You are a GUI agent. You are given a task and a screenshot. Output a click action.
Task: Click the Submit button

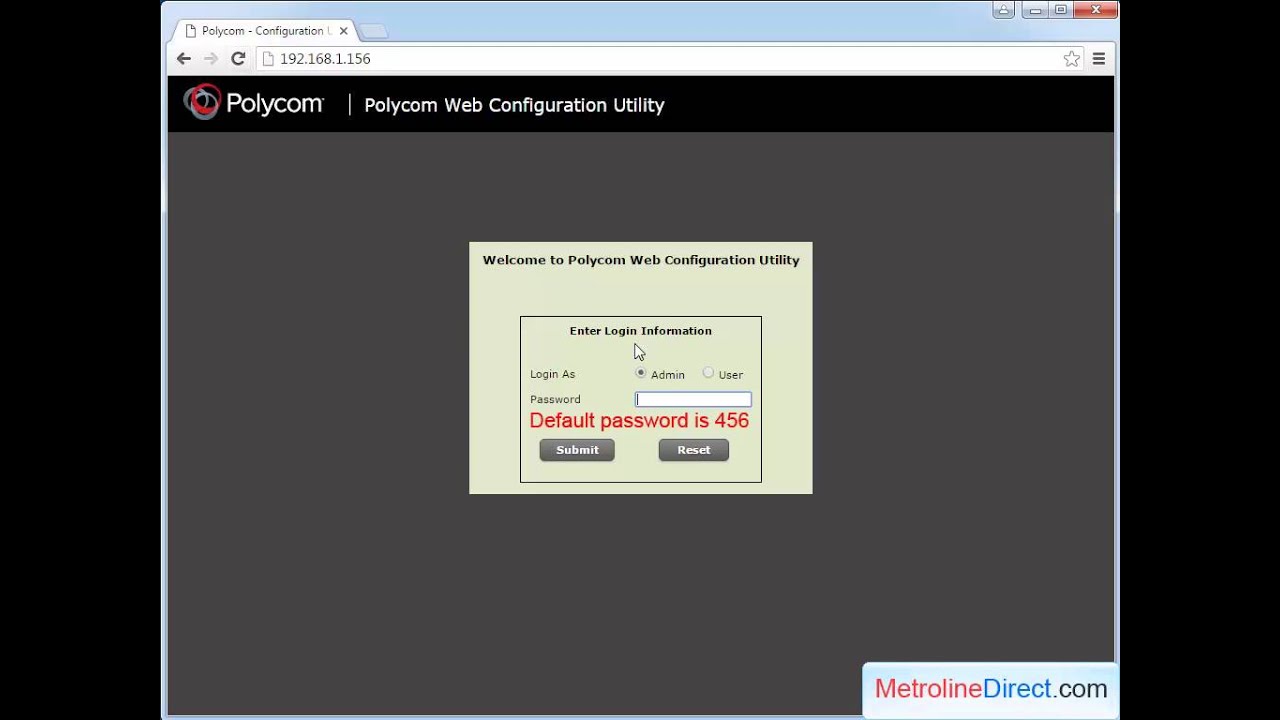pos(577,450)
